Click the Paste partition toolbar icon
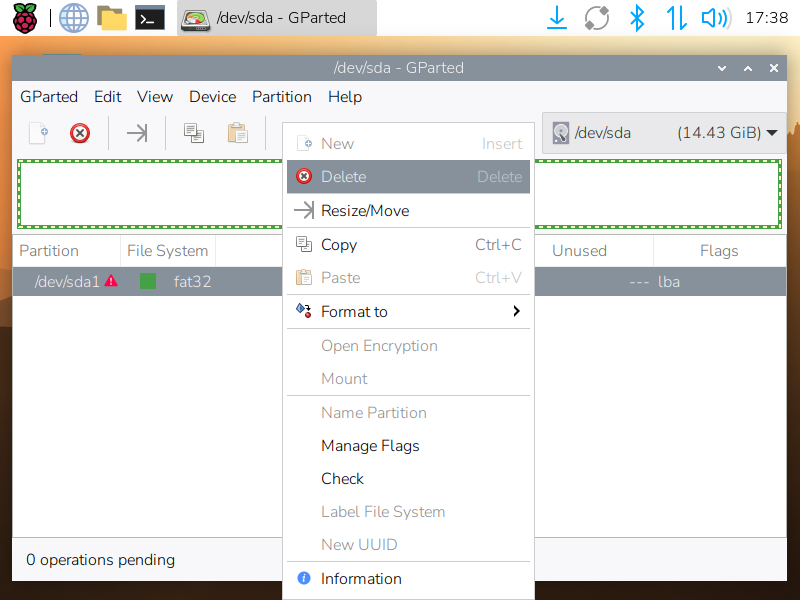This screenshot has height=600, width=800. coord(237,133)
